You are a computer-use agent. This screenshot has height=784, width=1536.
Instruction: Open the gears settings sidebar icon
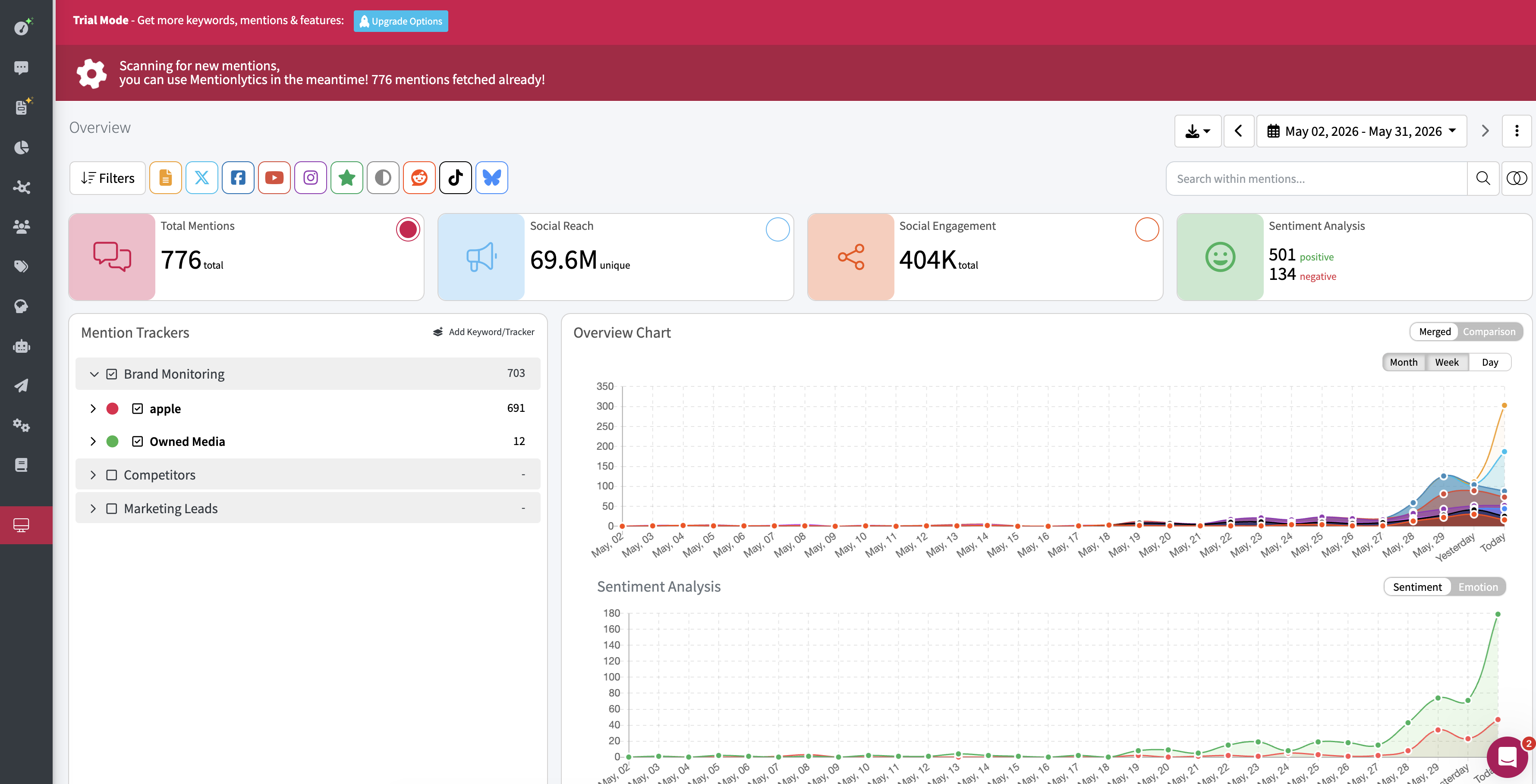pyautogui.click(x=22, y=425)
